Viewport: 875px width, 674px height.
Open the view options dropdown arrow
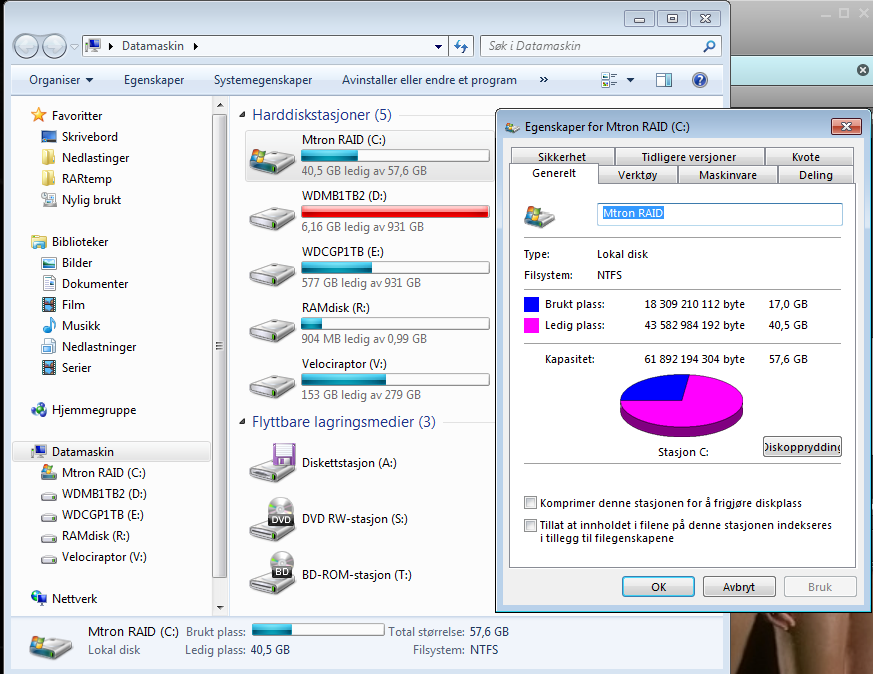tap(631, 80)
